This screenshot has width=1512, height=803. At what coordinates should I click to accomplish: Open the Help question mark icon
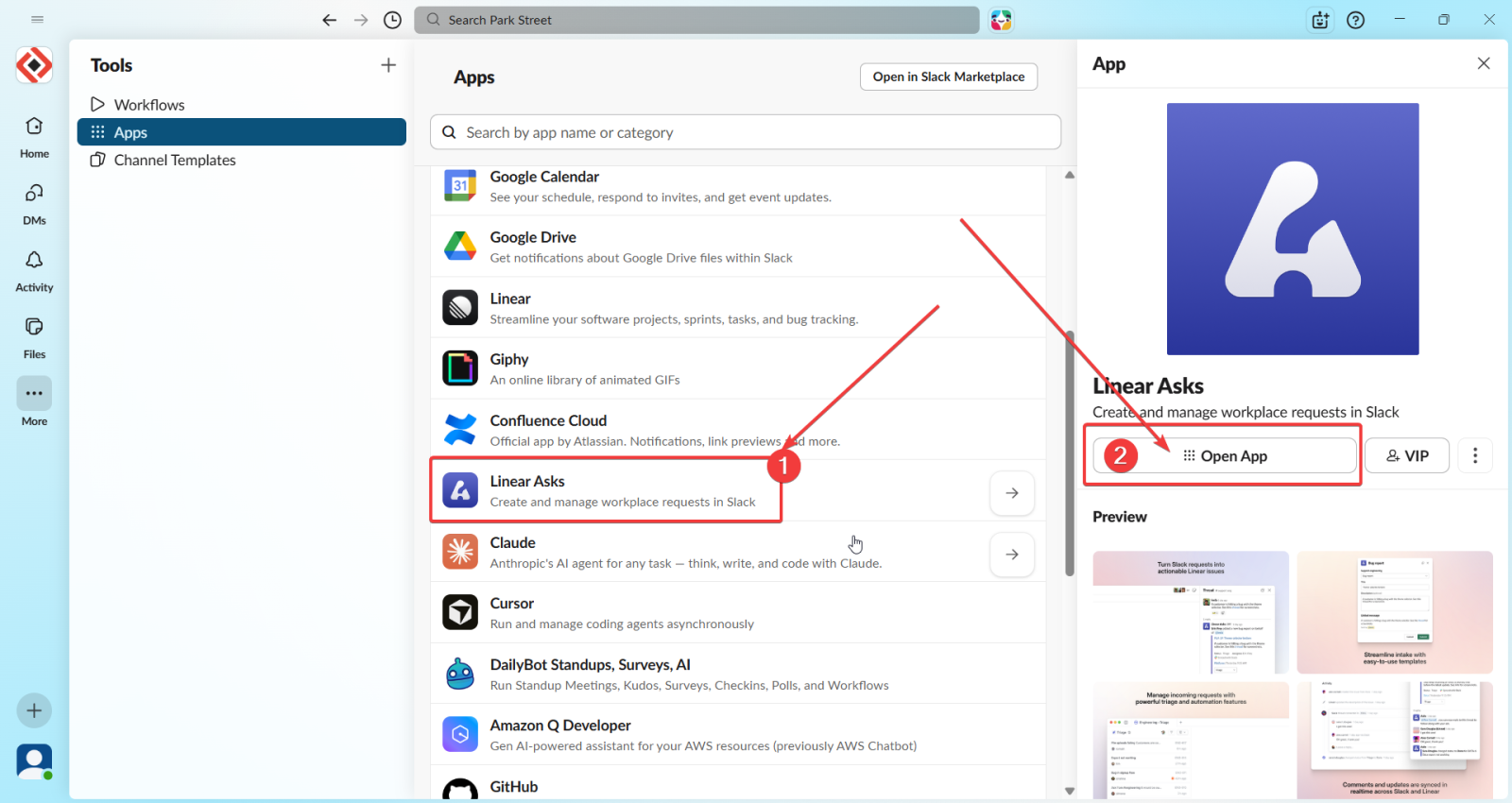1356,20
